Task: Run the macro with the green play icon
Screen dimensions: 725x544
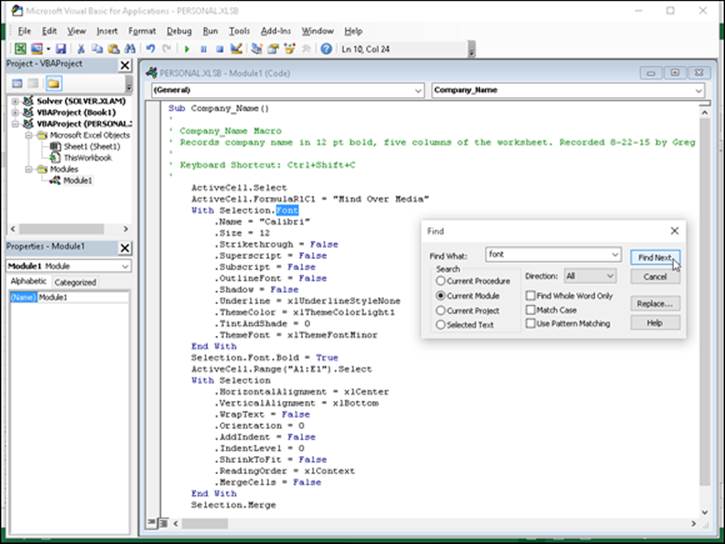Action: 187,49
